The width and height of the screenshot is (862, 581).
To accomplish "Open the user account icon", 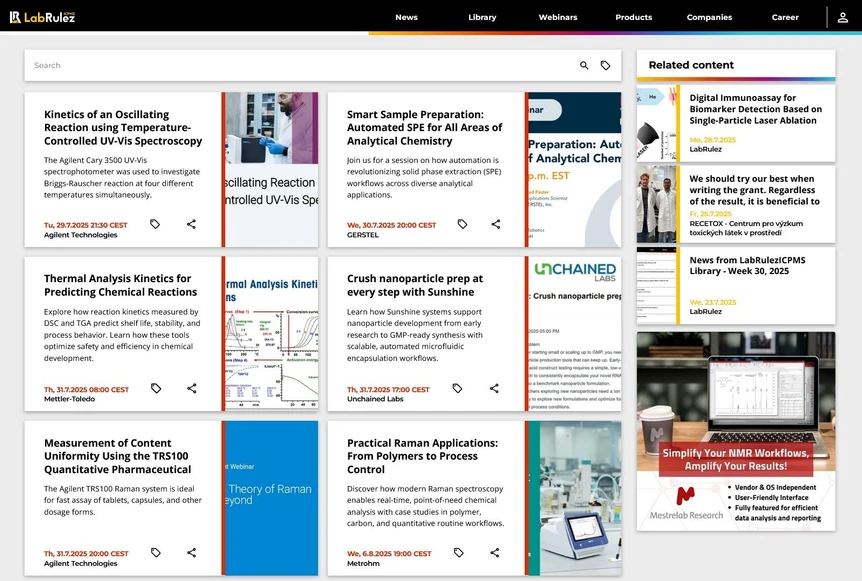I will pyautogui.click(x=842, y=18).
